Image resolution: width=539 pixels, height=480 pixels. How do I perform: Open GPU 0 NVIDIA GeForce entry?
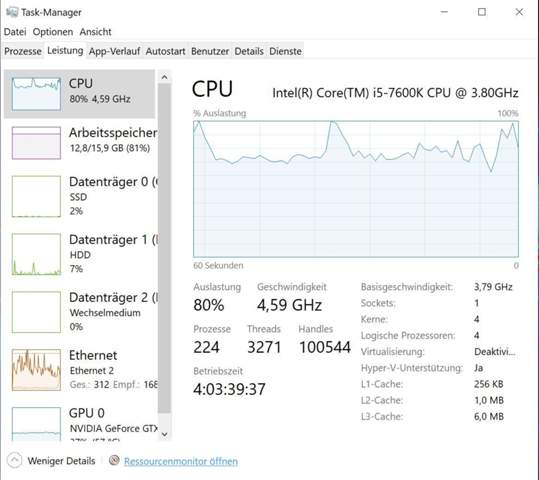pos(80,422)
